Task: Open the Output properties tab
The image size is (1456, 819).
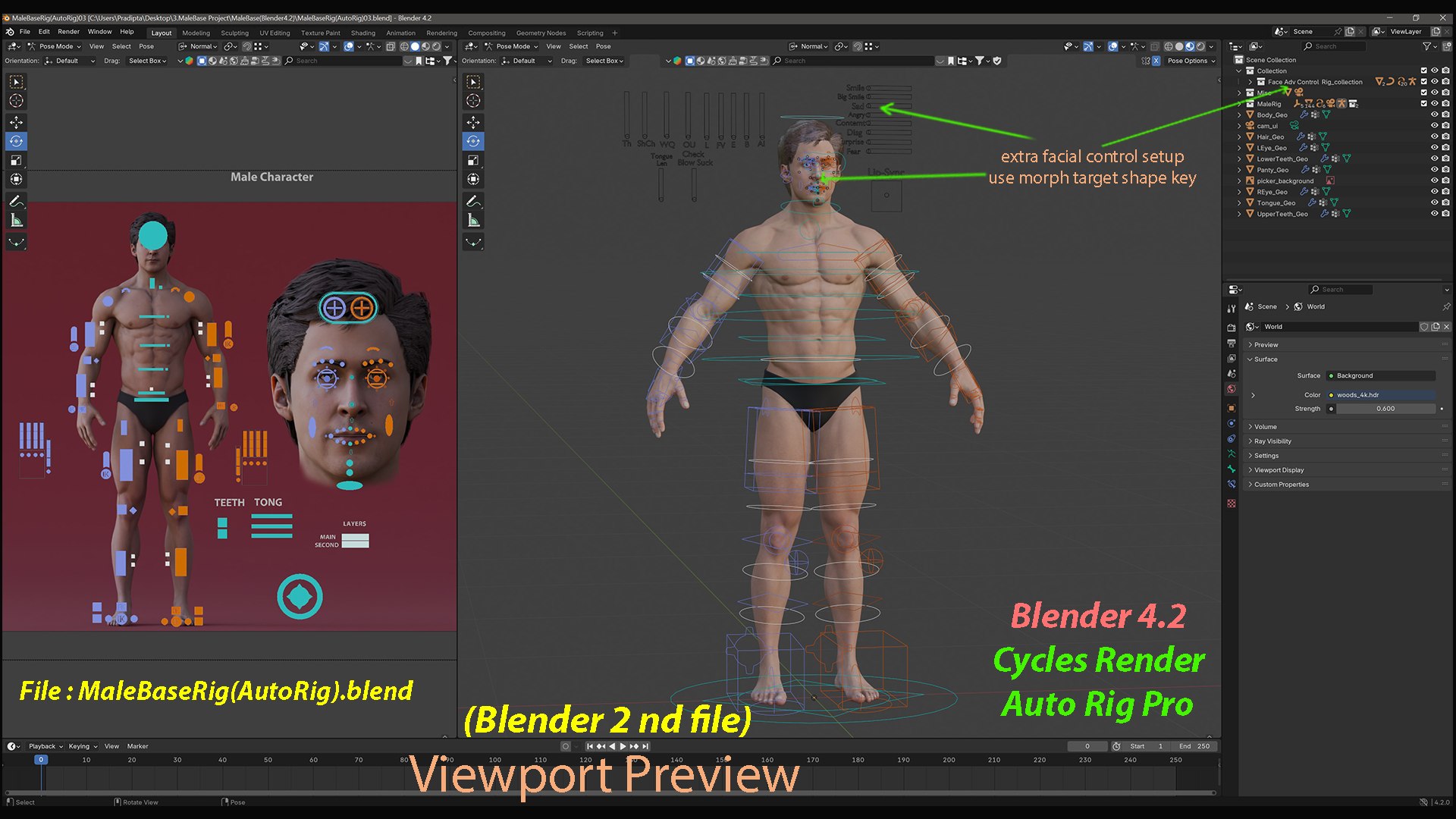Action: coord(1232,344)
